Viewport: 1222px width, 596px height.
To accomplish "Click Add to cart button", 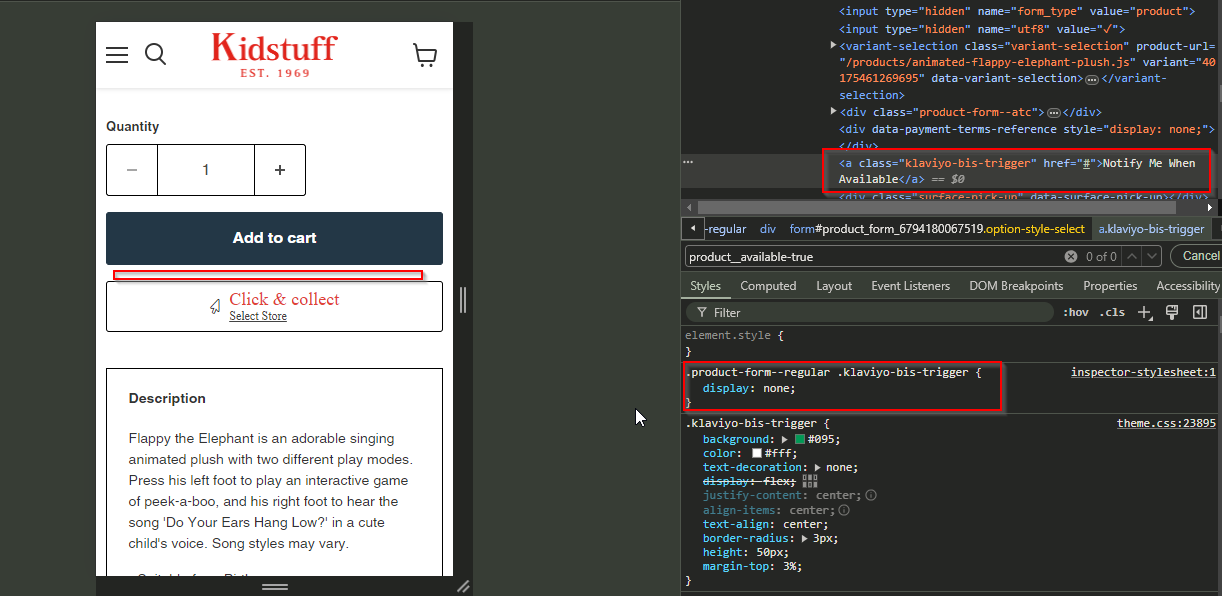I will pyautogui.click(x=274, y=238).
